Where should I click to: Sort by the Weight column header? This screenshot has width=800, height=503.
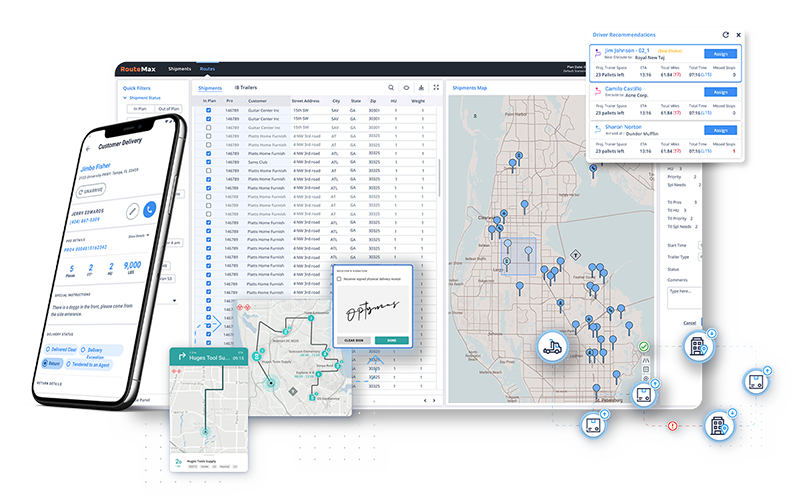click(x=418, y=101)
